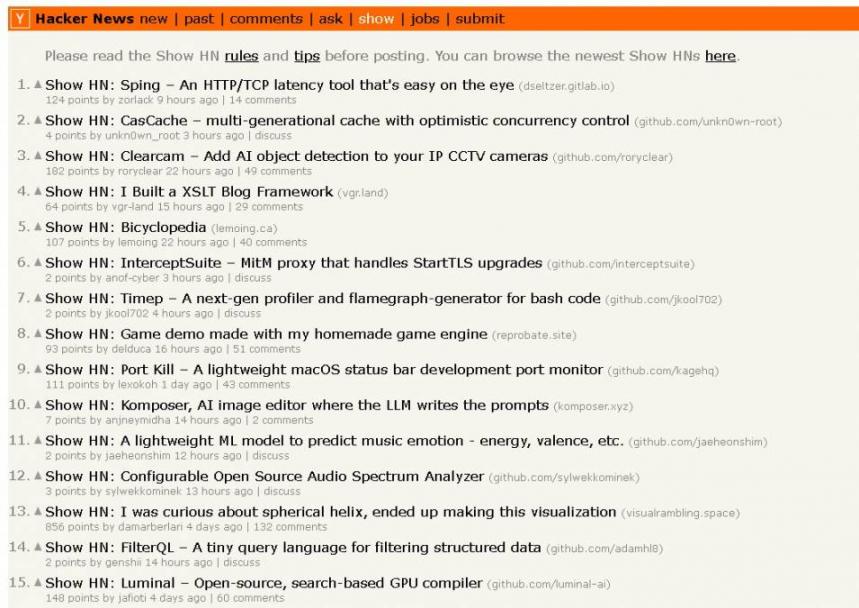
Task: View the Sping post's 14 comments
Action: (x=262, y=100)
